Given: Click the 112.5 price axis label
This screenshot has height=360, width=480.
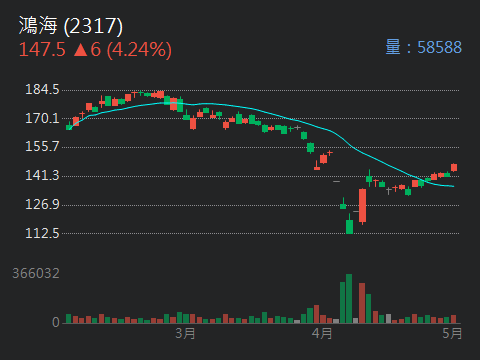Looking at the screenshot, I should pyautogui.click(x=42, y=233).
